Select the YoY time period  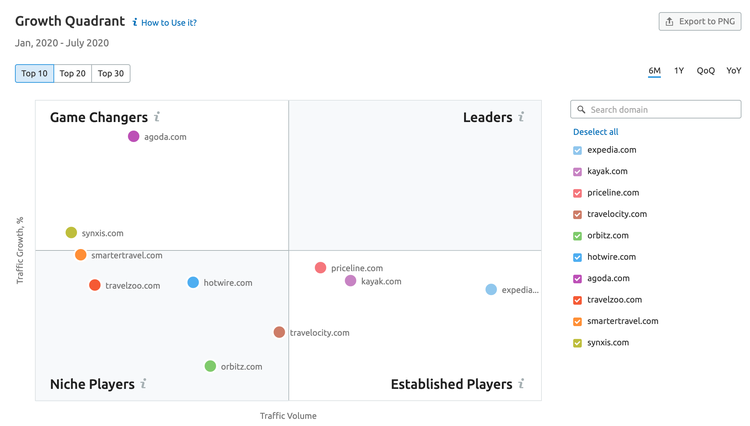734,71
